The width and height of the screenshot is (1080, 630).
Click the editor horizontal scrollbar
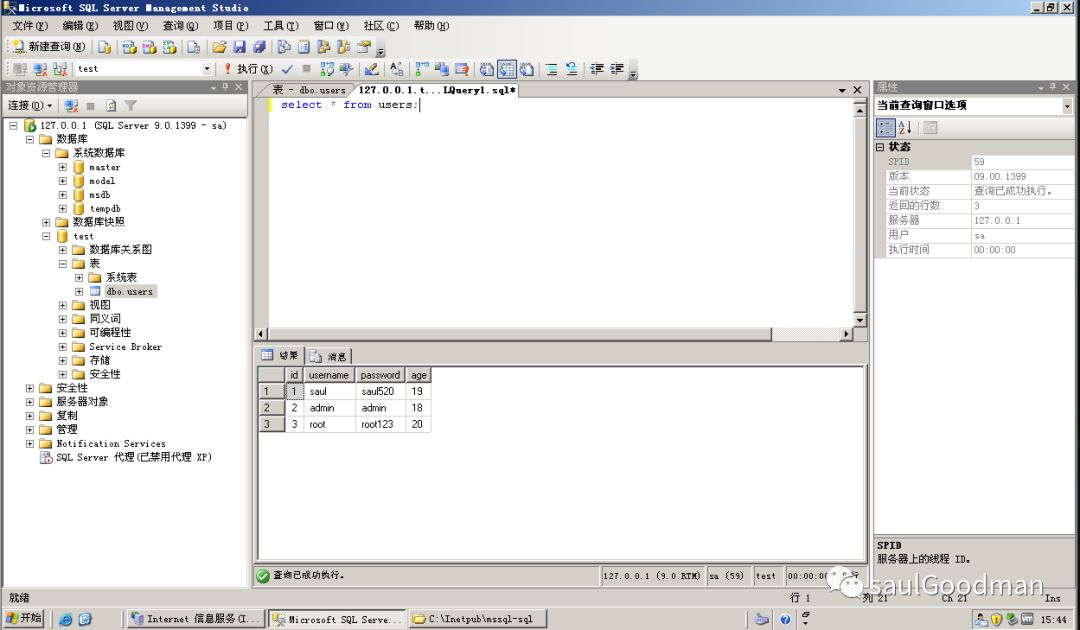tap(518, 334)
